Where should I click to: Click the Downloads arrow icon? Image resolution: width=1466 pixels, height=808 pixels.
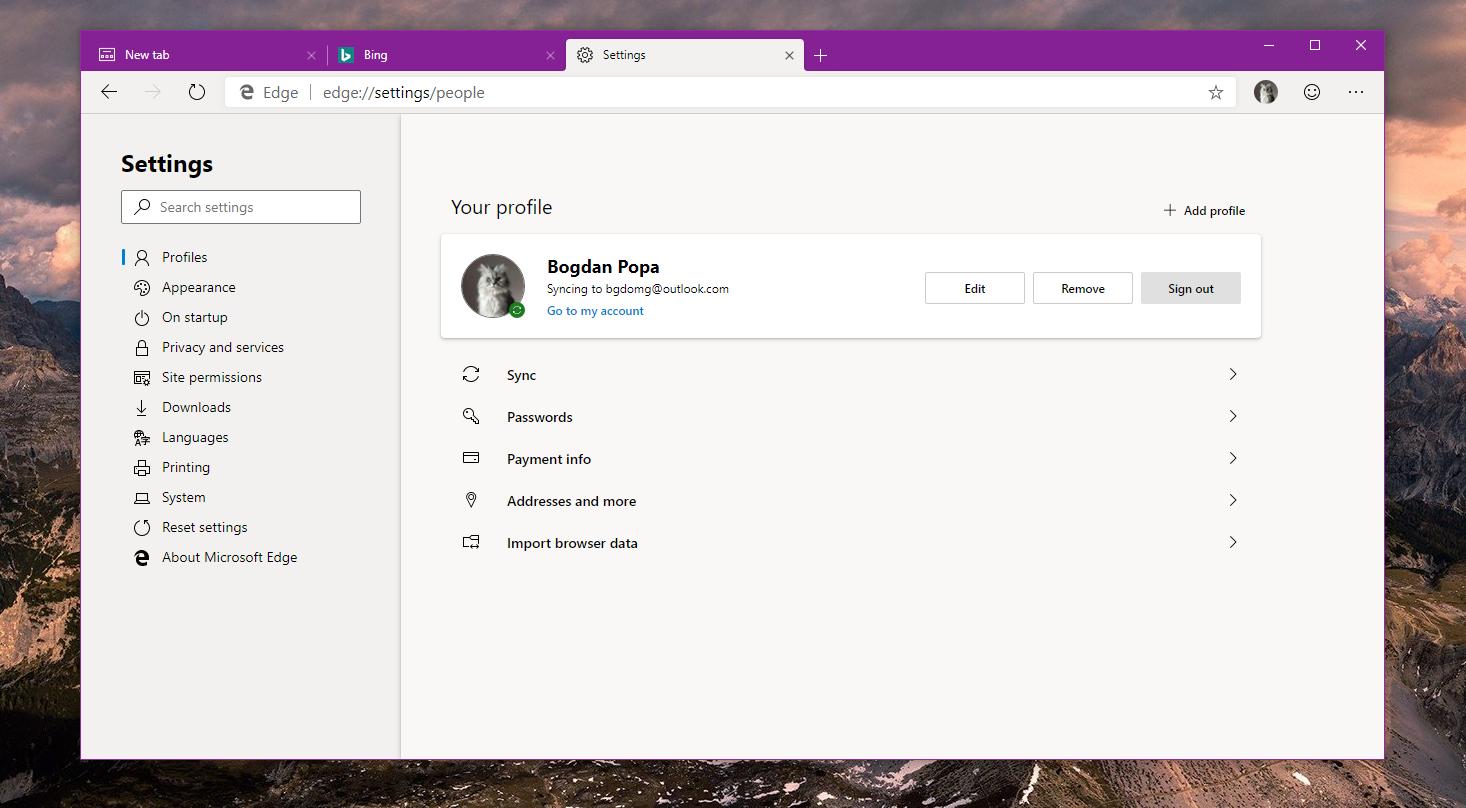142,408
